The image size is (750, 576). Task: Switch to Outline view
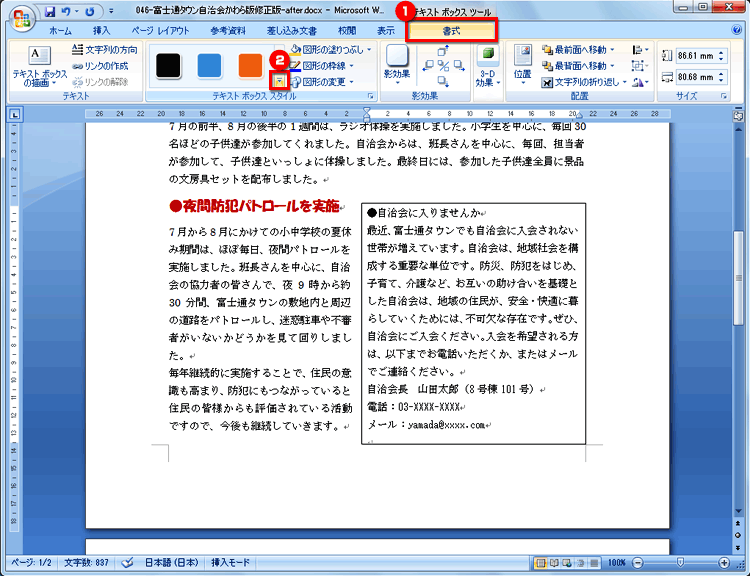click(581, 563)
